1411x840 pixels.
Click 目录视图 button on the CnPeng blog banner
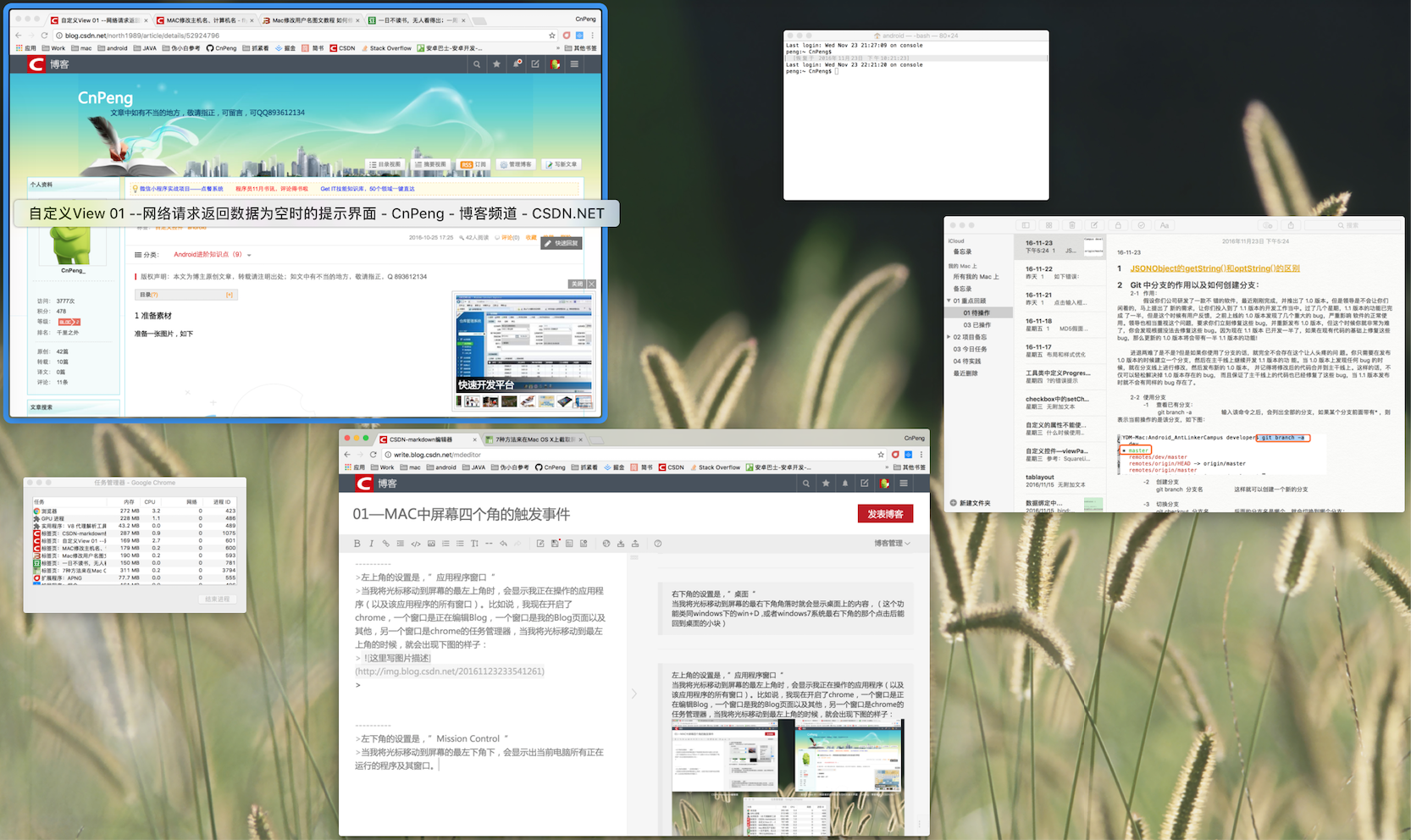[385, 164]
